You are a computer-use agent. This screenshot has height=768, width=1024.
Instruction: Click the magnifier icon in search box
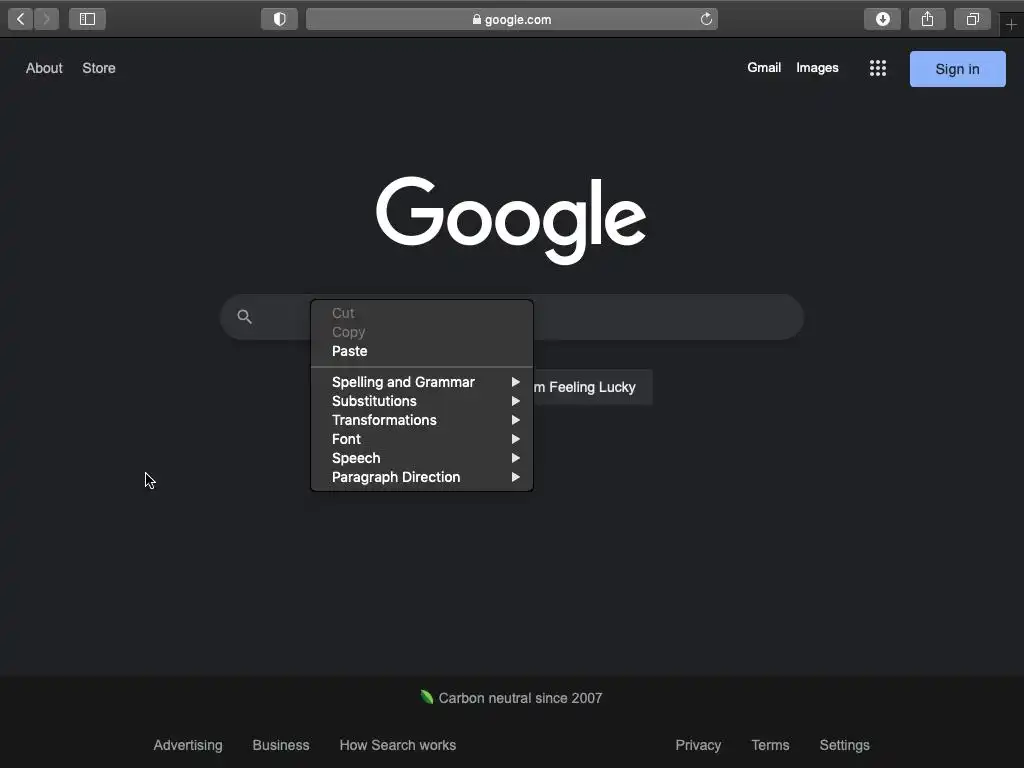[x=244, y=317]
